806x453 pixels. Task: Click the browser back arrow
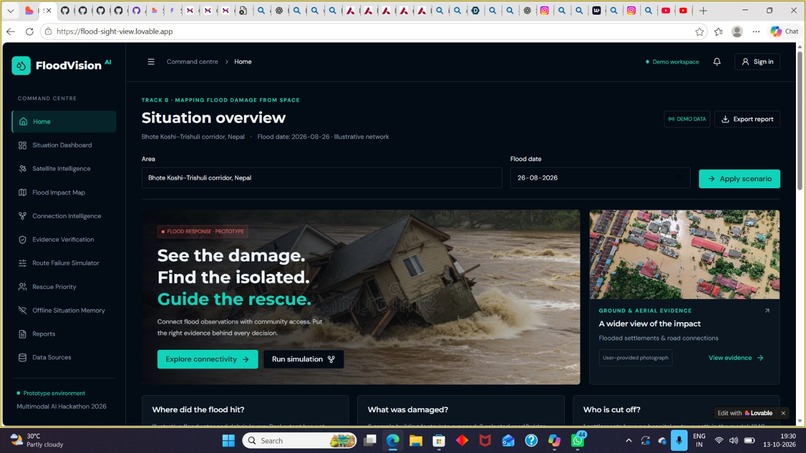(x=11, y=31)
